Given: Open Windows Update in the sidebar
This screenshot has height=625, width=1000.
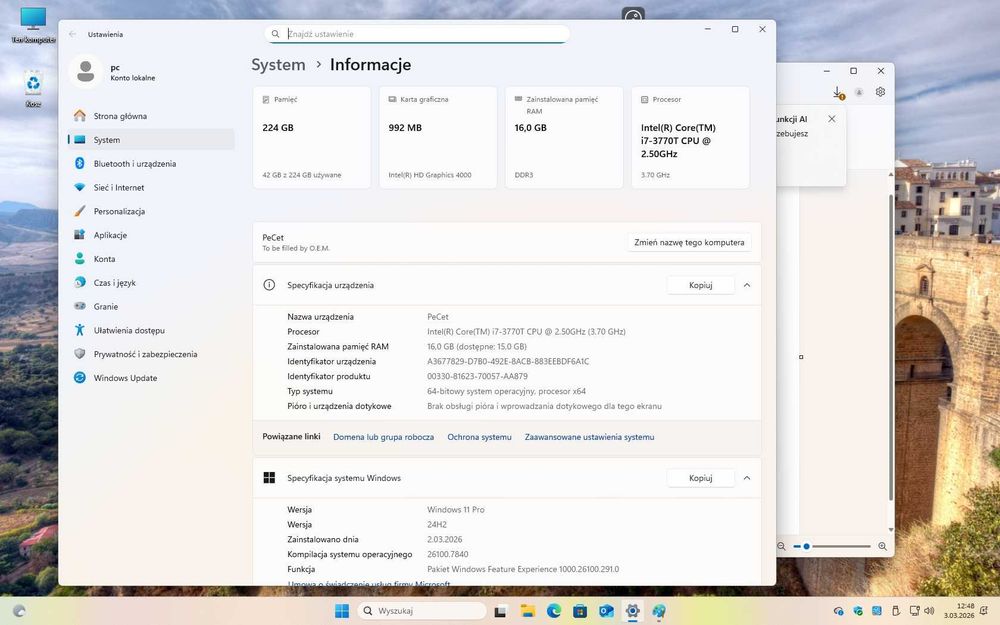Looking at the screenshot, I should click(x=151, y=378).
